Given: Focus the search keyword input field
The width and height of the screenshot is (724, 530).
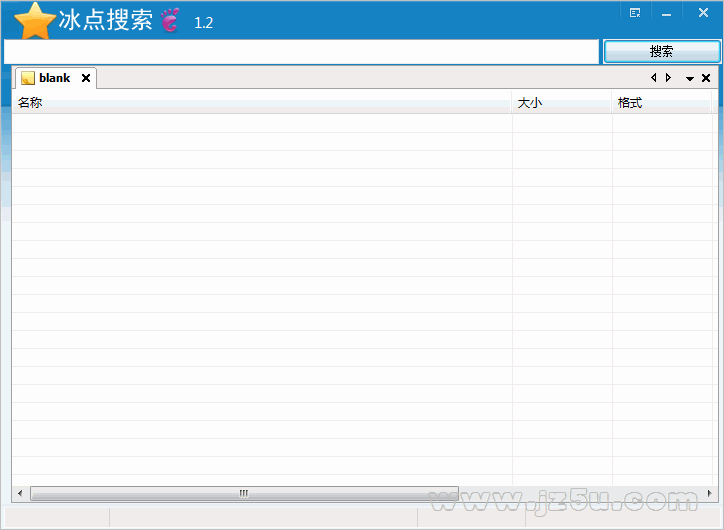Looking at the screenshot, I should (x=301, y=52).
